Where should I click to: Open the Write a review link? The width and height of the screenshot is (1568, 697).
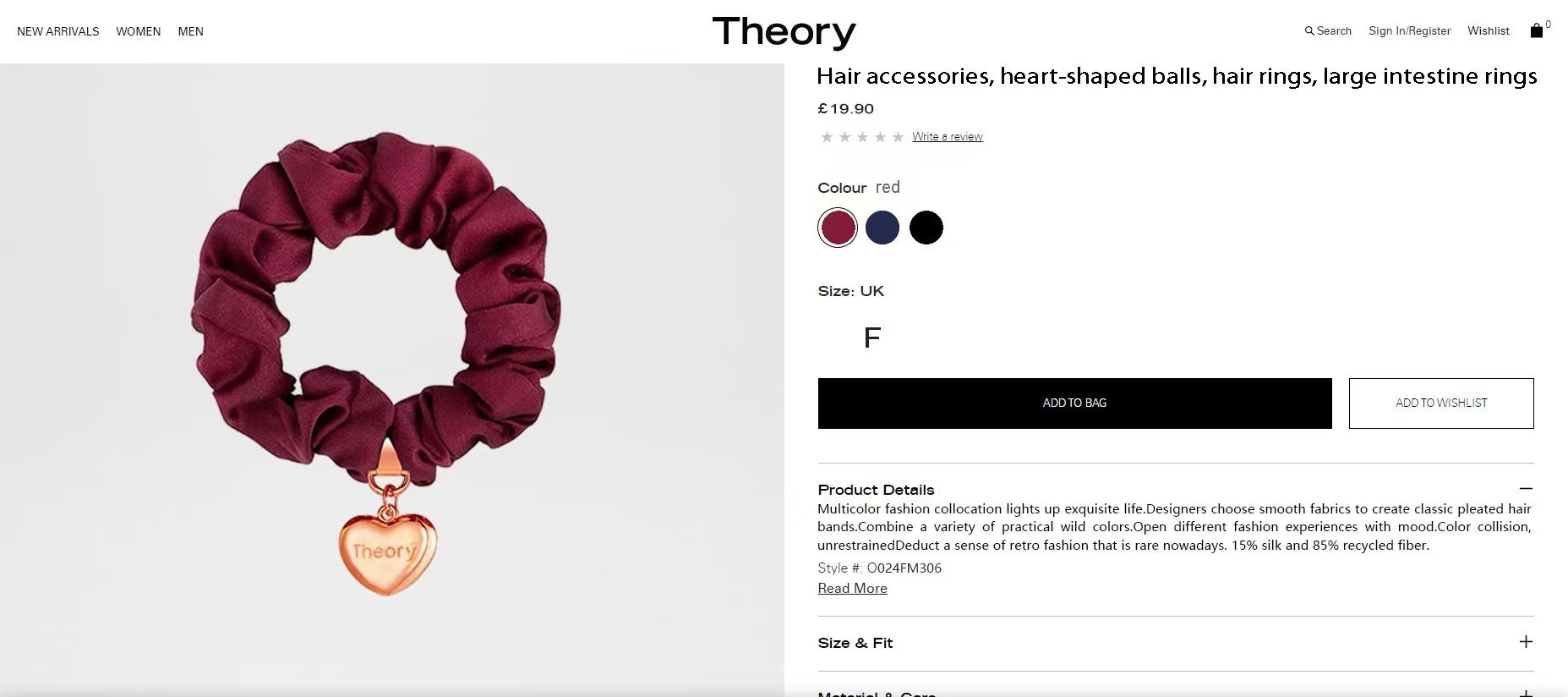[947, 137]
